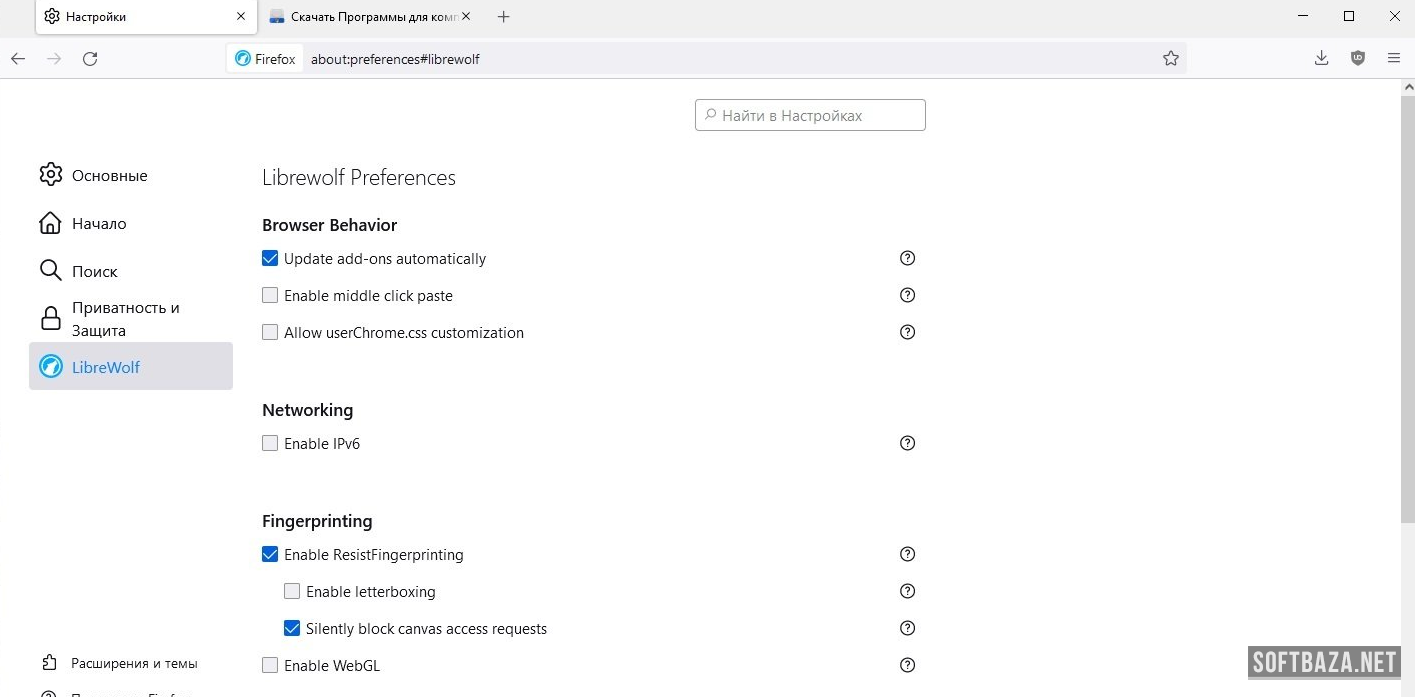Go back using the left arrow button

coord(18,59)
